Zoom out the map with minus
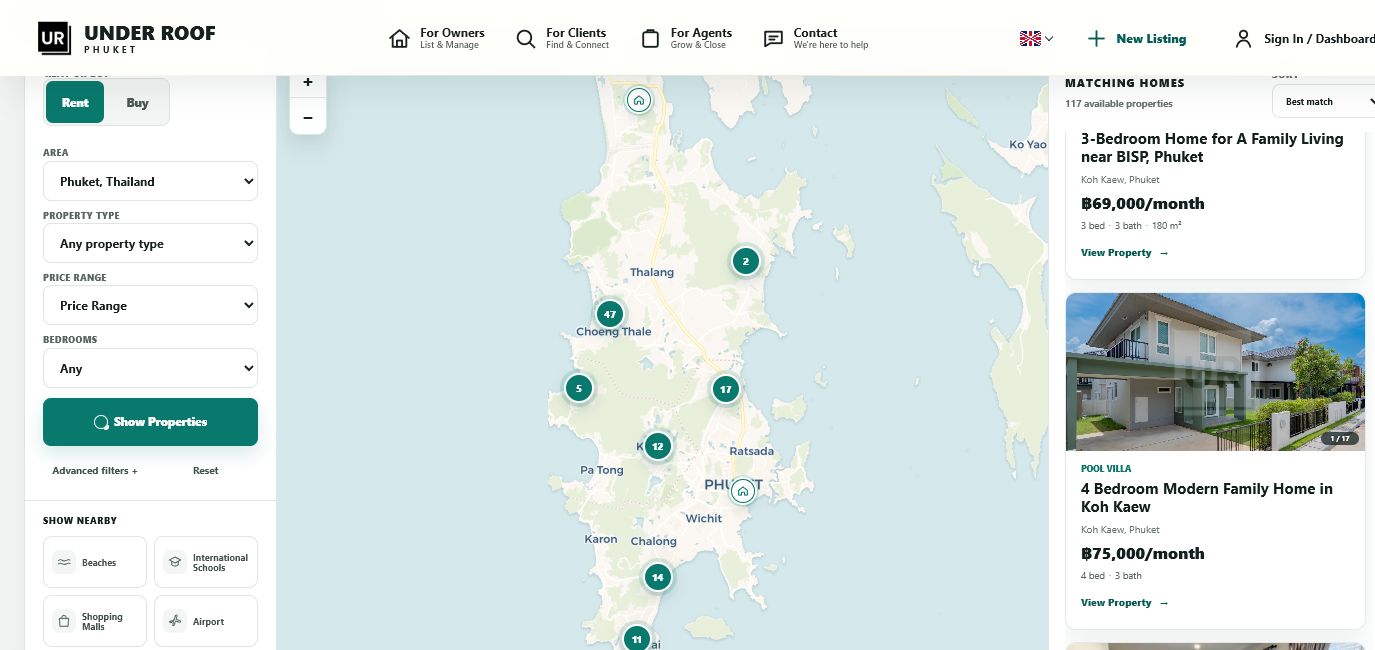 tap(308, 118)
